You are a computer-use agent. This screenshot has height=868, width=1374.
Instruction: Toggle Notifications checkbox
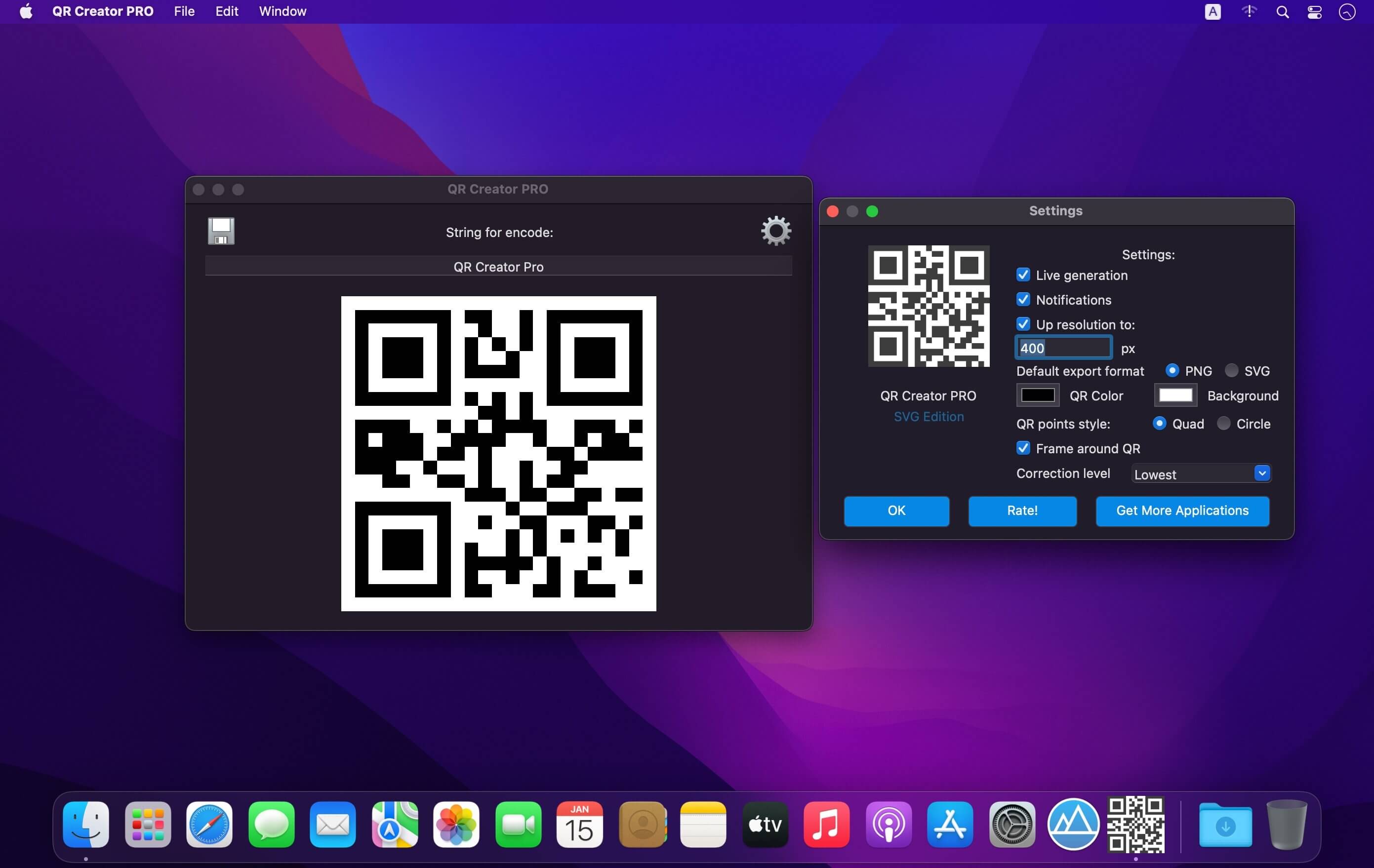[1023, 299]
